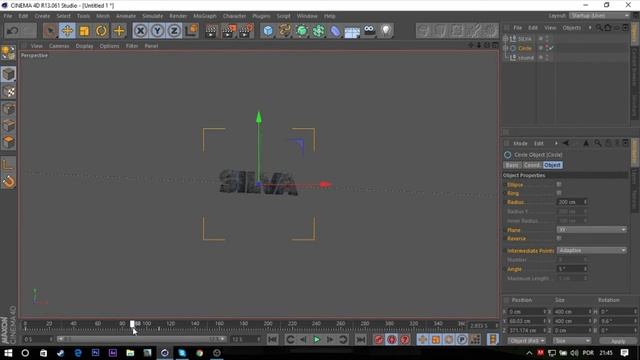Add a light object bulb icon
Image resolution: width=640 pixels, height=360 pixels.
[386, 31]
